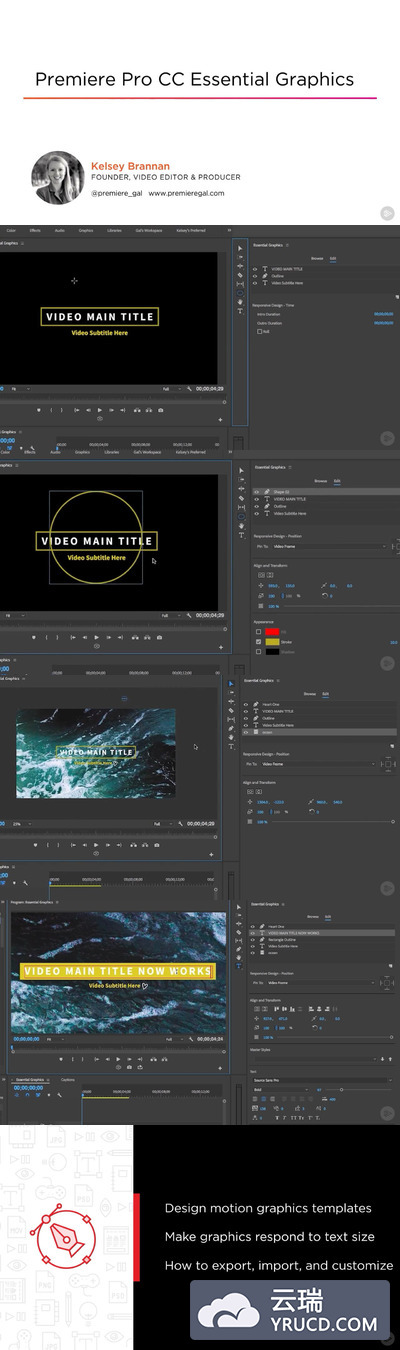
Task: Click the Intro Duration timecode value
Action: point(384,313)
